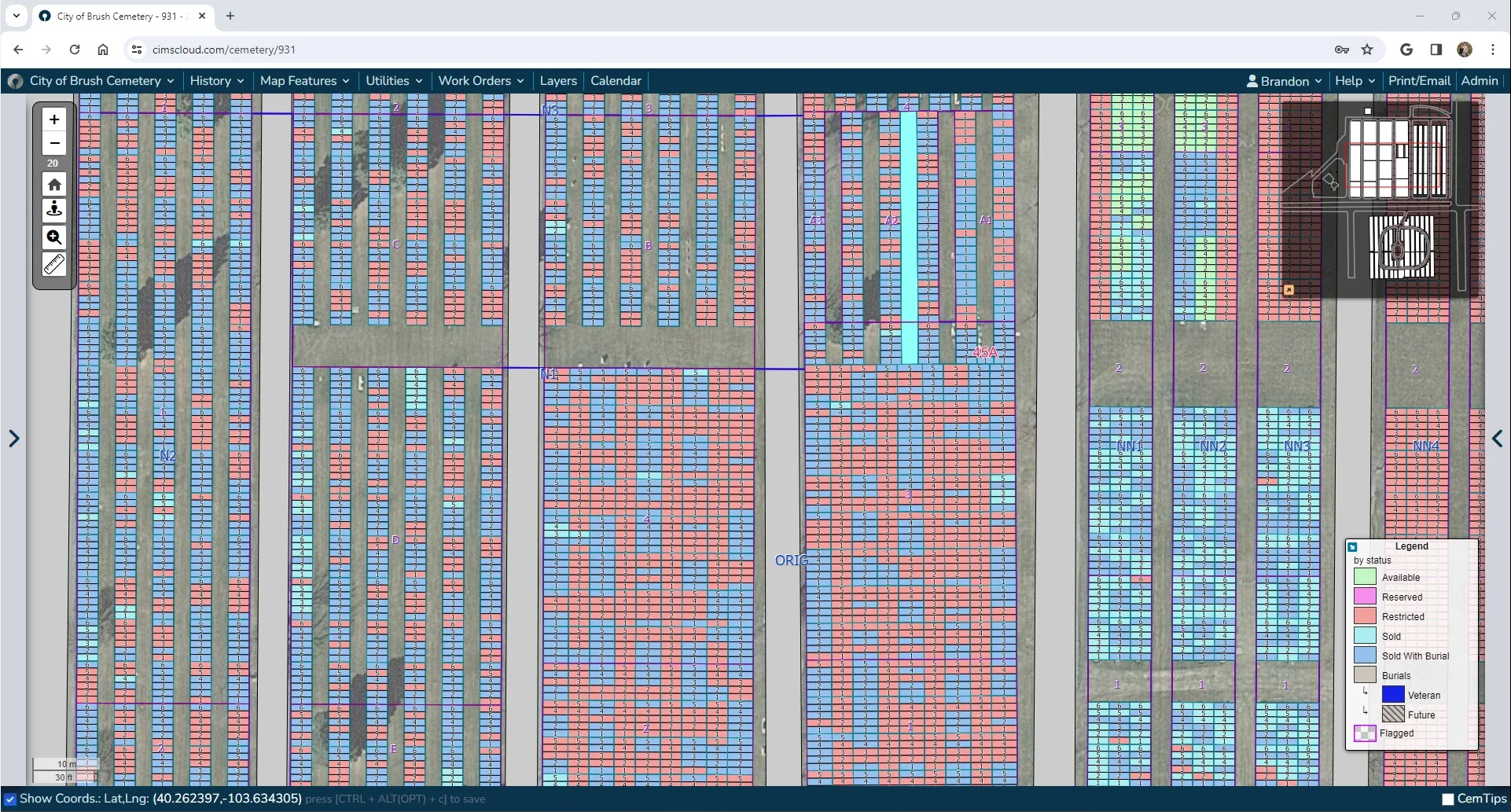This screenshot has height=812, width=1511.
Task: Click the overview minimap thumbnail
Action: click(x=1379, y=199)
